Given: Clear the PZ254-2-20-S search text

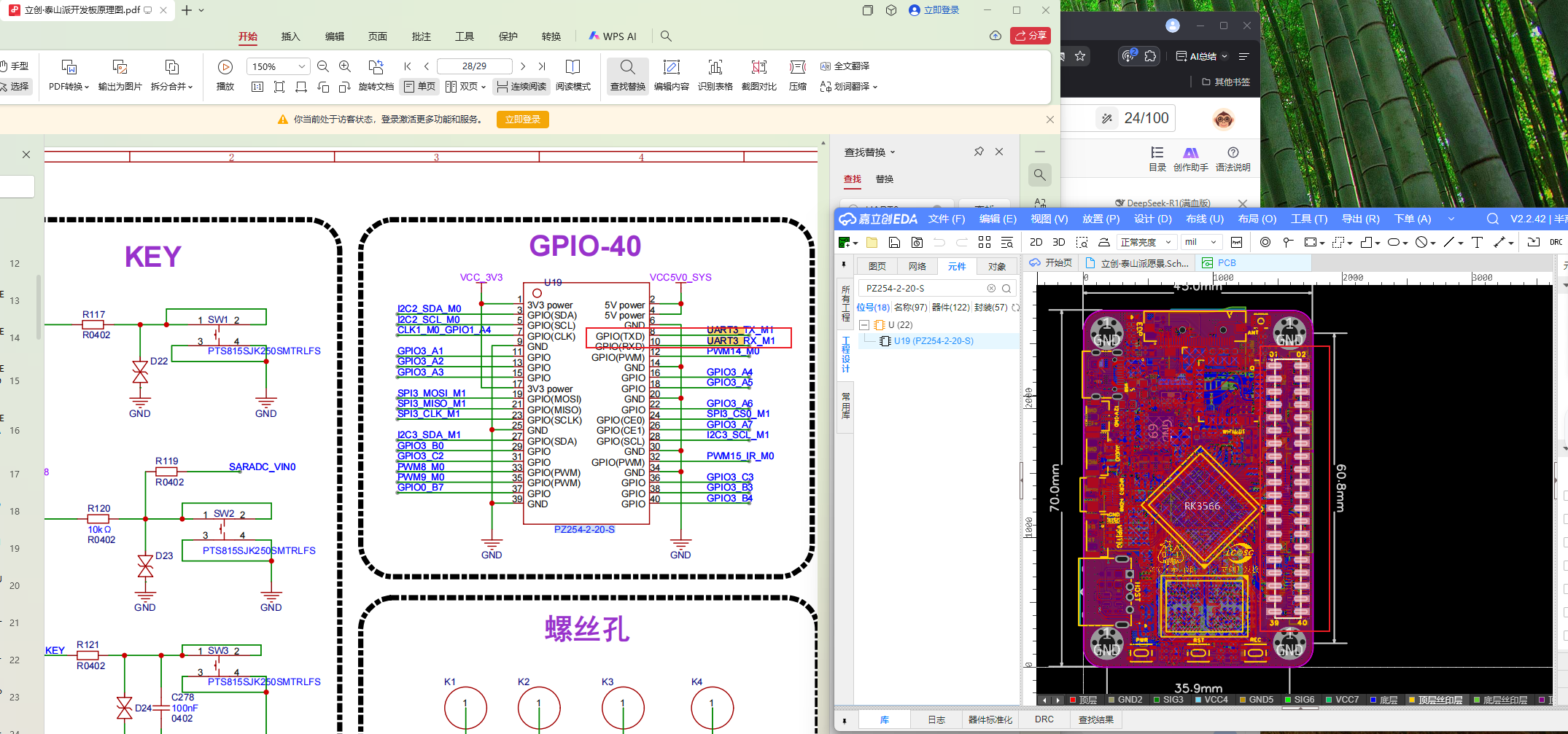Looking at the screenshot, I should point(991,289).
